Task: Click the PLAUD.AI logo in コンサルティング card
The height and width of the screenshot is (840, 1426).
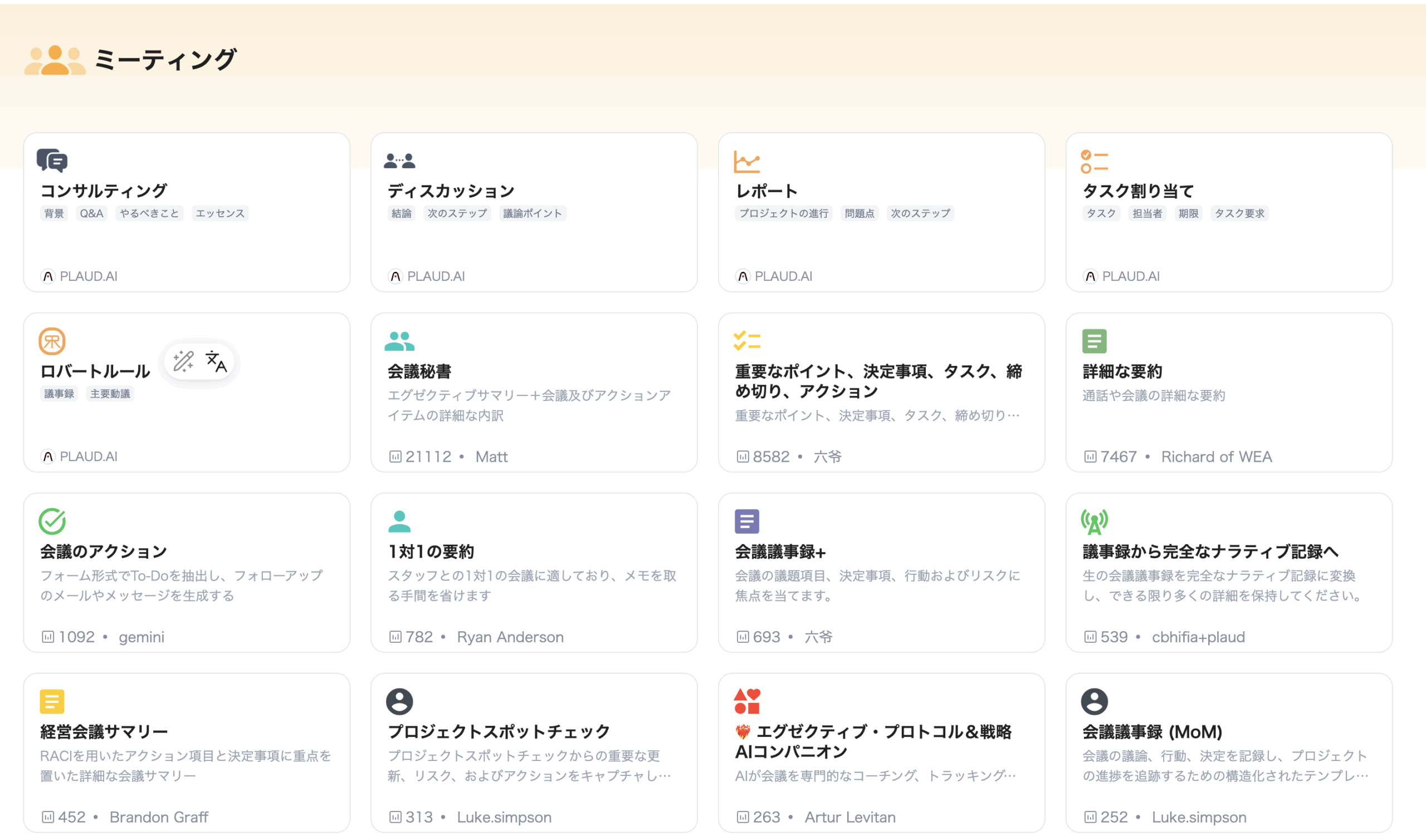Action: pos(48,276)
